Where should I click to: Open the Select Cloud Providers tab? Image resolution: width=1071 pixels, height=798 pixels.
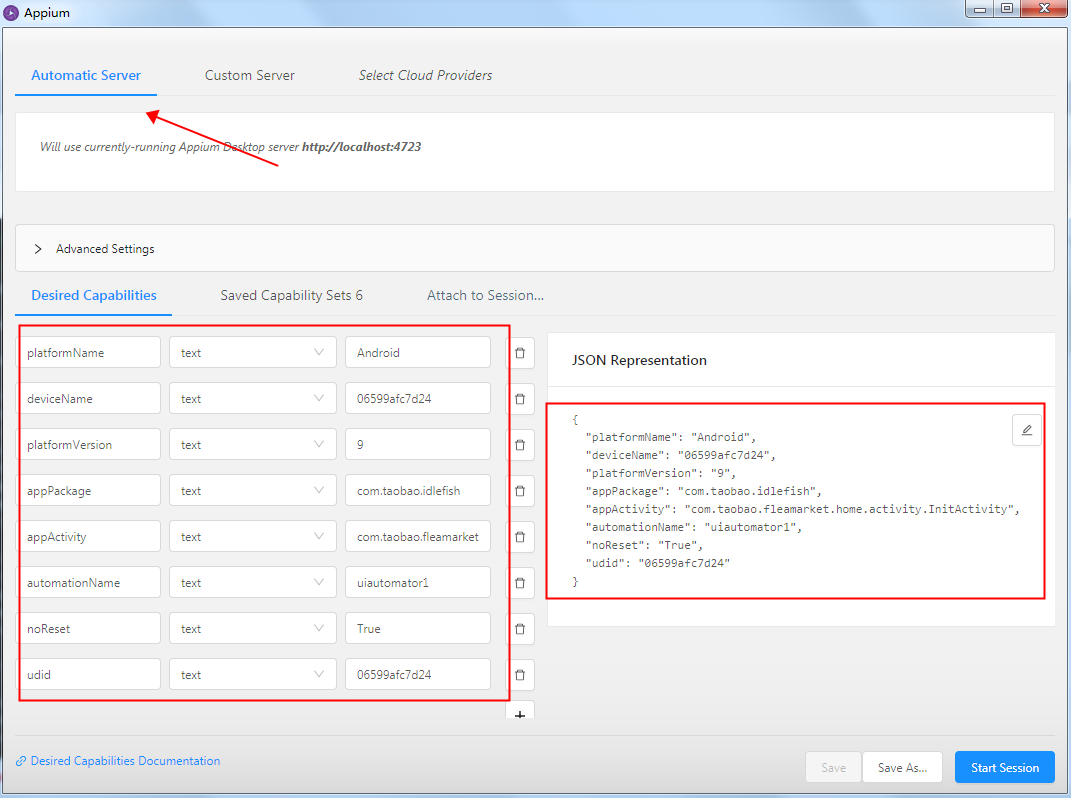[426, 75]
